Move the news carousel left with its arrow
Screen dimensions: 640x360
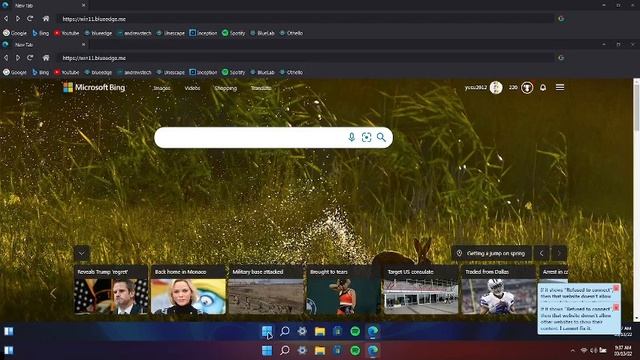tap(53, 293)
